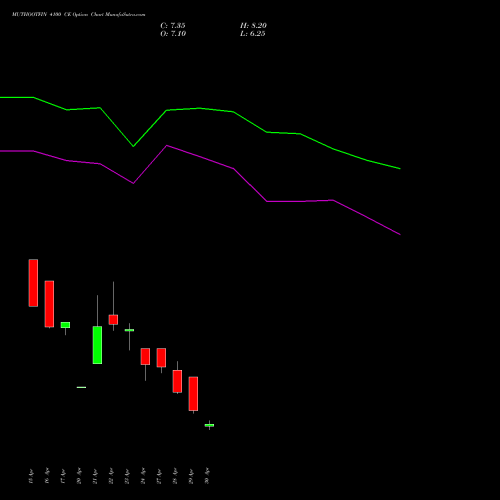Screen dimensions: 500x500
Task: Click the 28 Apr red candlestick
Action: [x=177, y=381]
